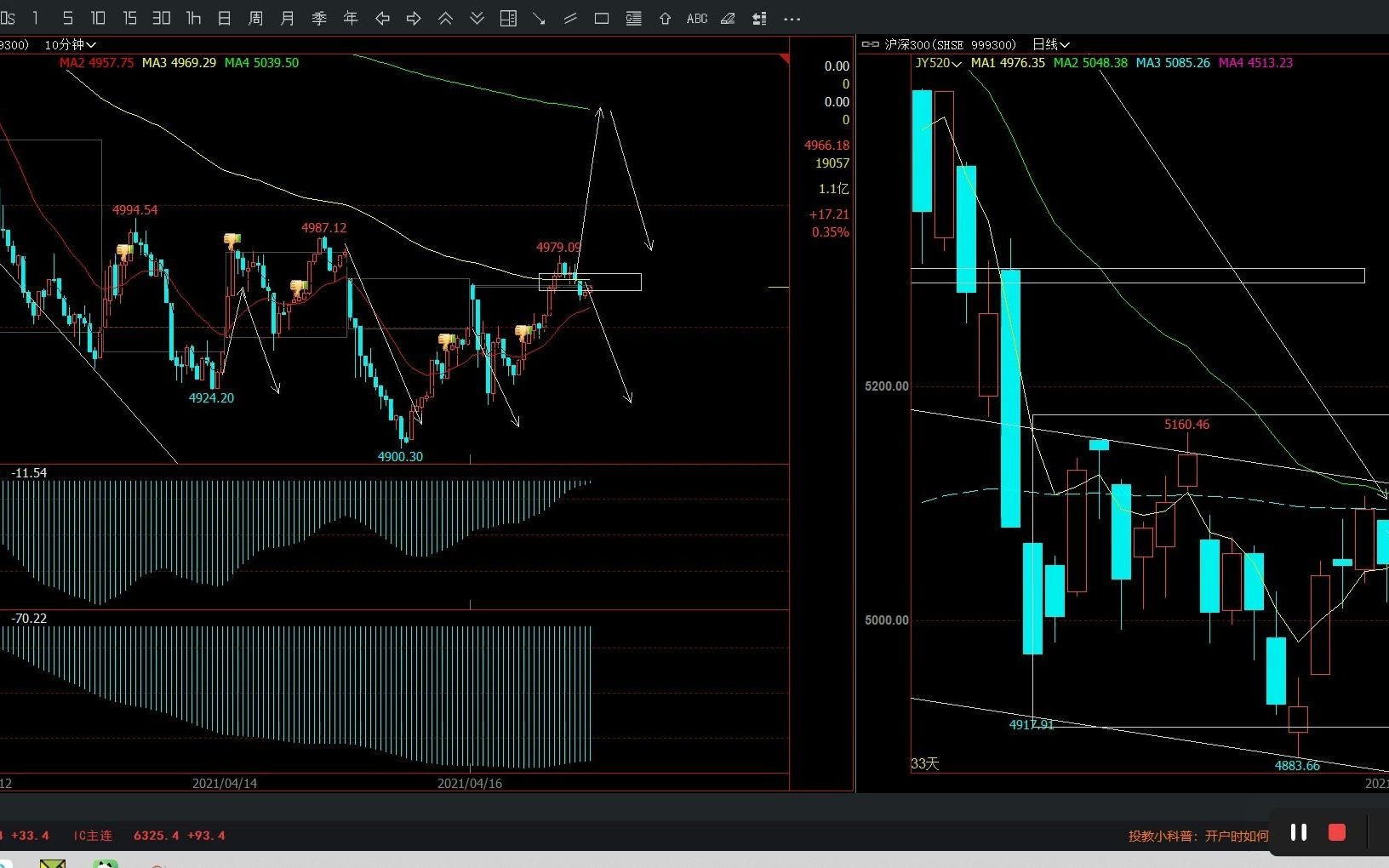Click the double chevron up icon

(x=445, y=18)
